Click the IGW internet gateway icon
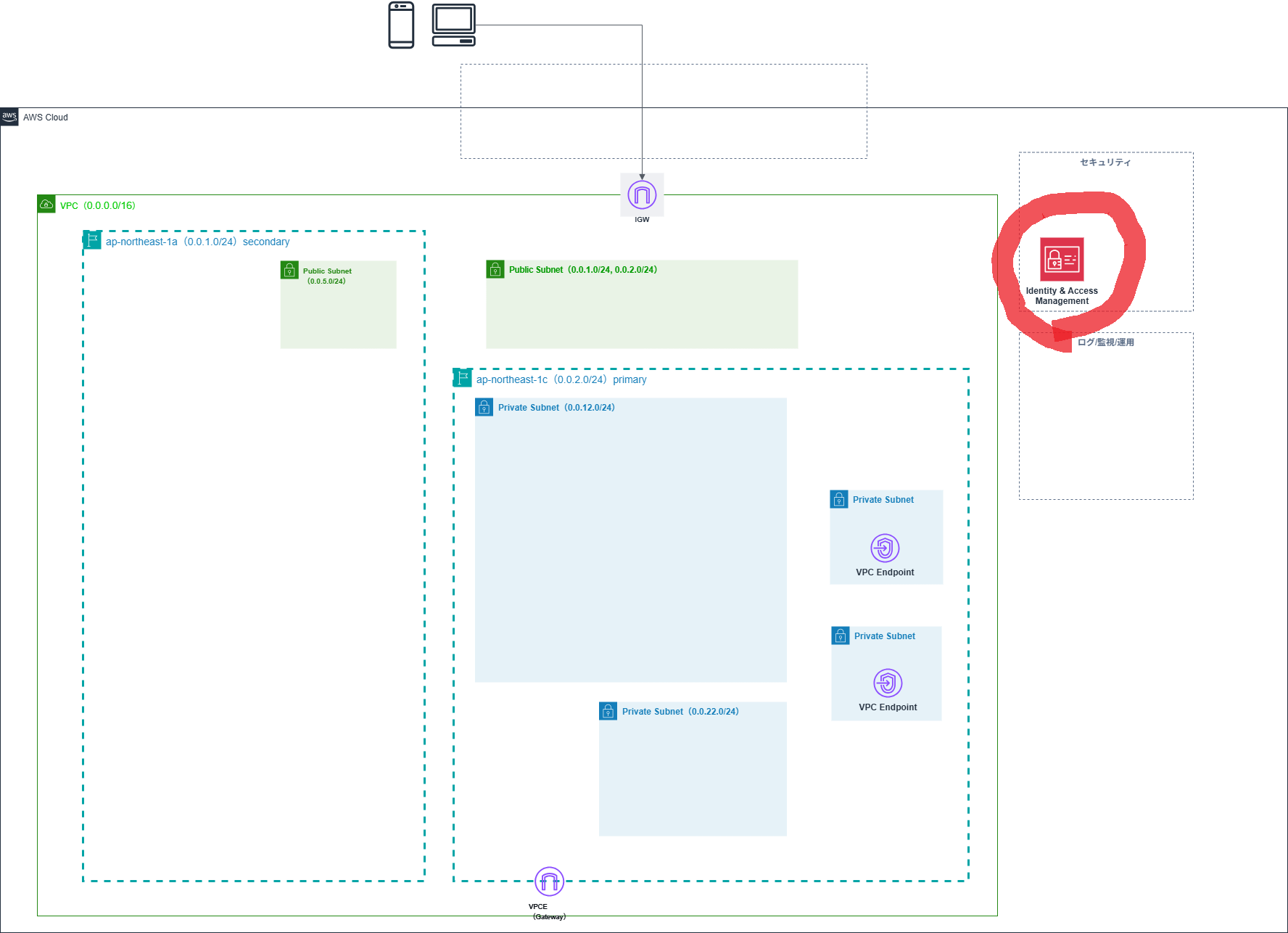1288x933 pixels. click(642, 194)
